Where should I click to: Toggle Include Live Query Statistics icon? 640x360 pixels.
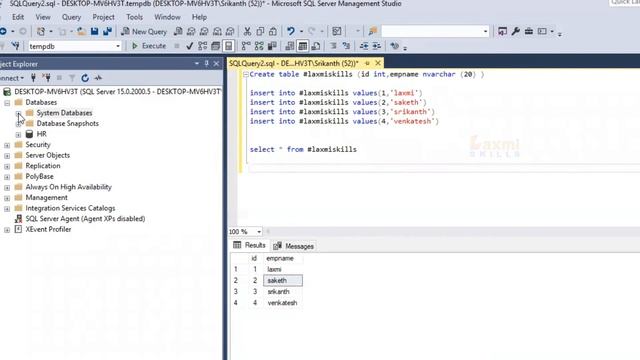tap(259, 46)
